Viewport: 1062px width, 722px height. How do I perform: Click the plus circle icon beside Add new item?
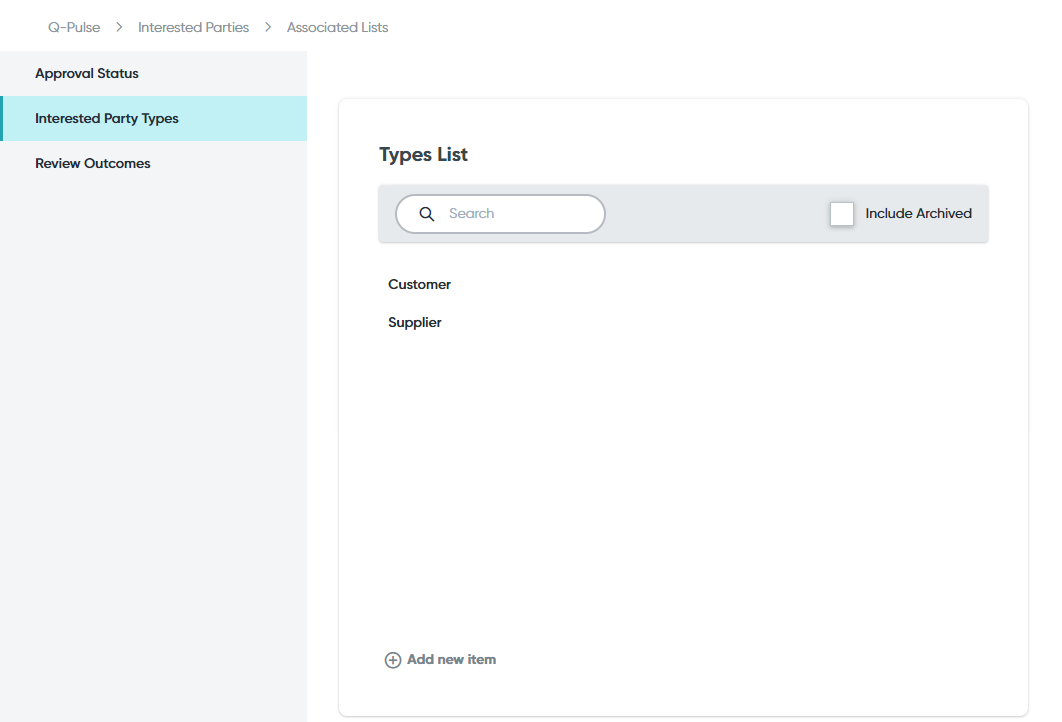(x=393, y=660)
